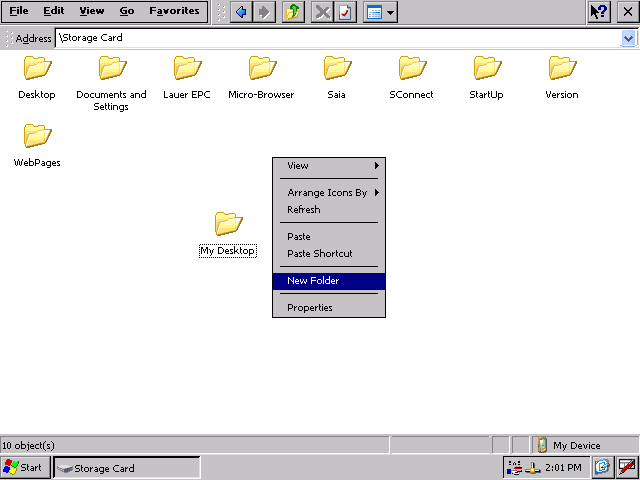Choose Paste from context menu

pyautogui.click(x=329, y=237)
